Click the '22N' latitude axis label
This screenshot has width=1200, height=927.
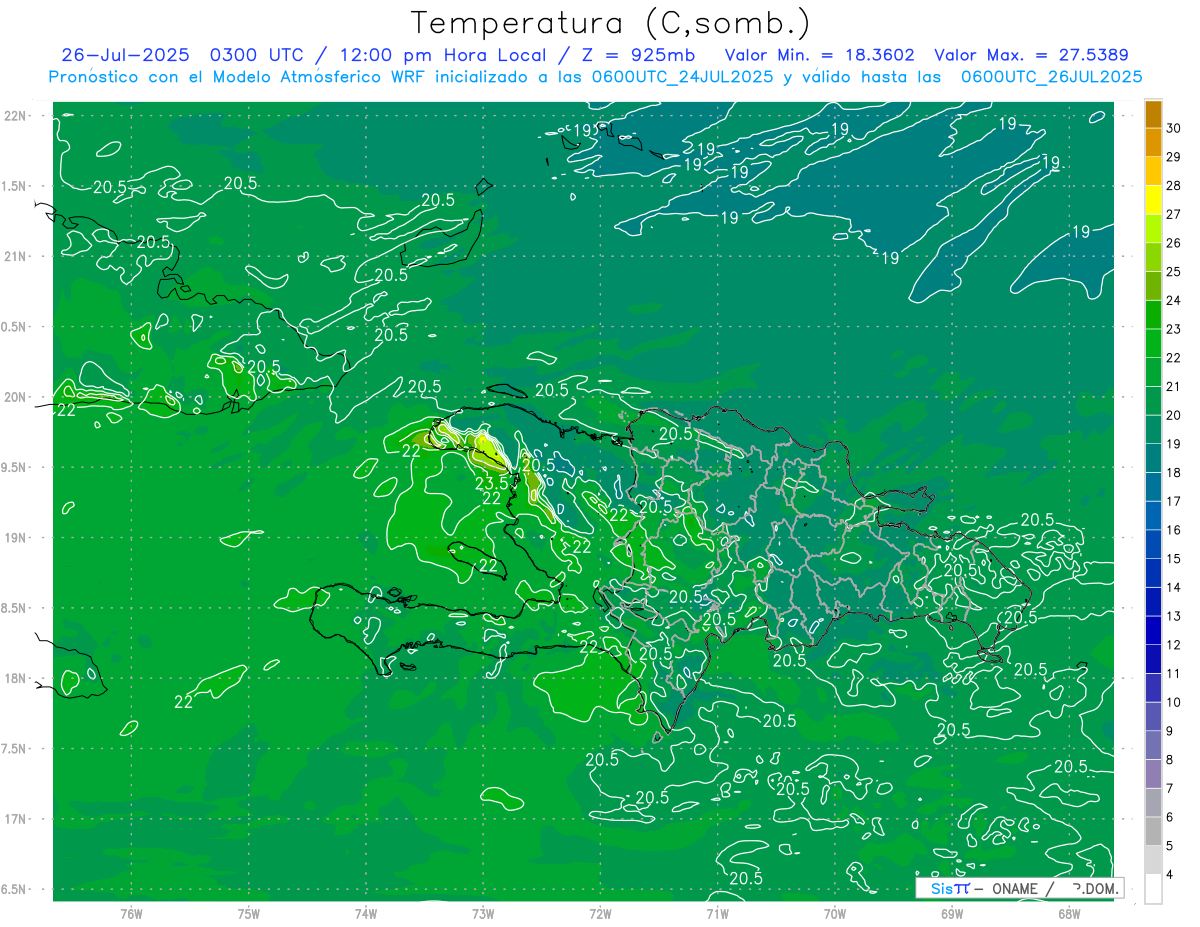tap(14, 115)
